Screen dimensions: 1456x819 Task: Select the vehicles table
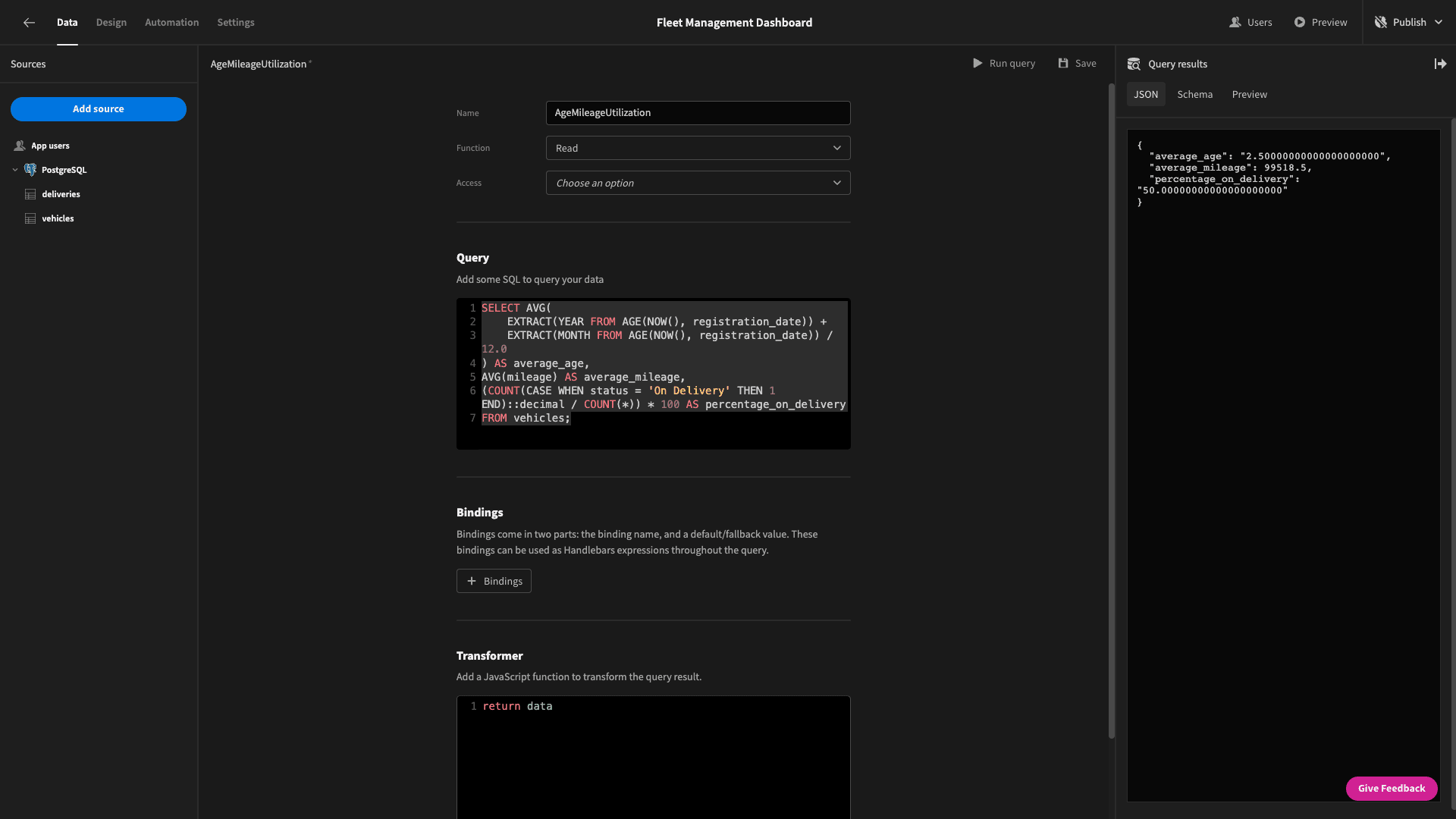[58, 219]
